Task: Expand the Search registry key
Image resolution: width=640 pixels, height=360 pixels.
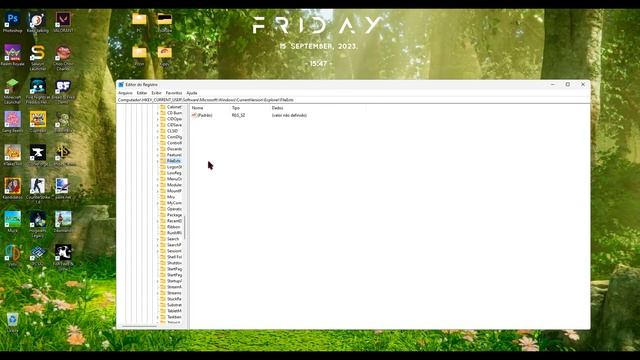Action: (x=158, y=239)
